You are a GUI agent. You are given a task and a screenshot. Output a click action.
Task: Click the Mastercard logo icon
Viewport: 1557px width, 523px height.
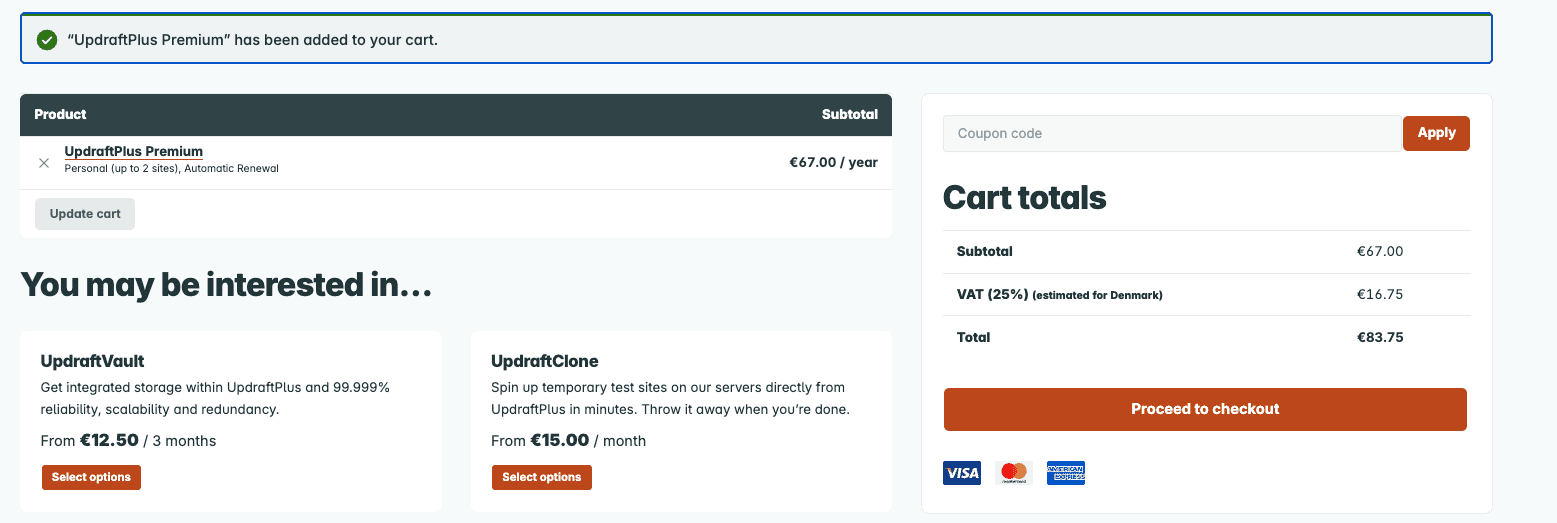tap(1014, 473)
